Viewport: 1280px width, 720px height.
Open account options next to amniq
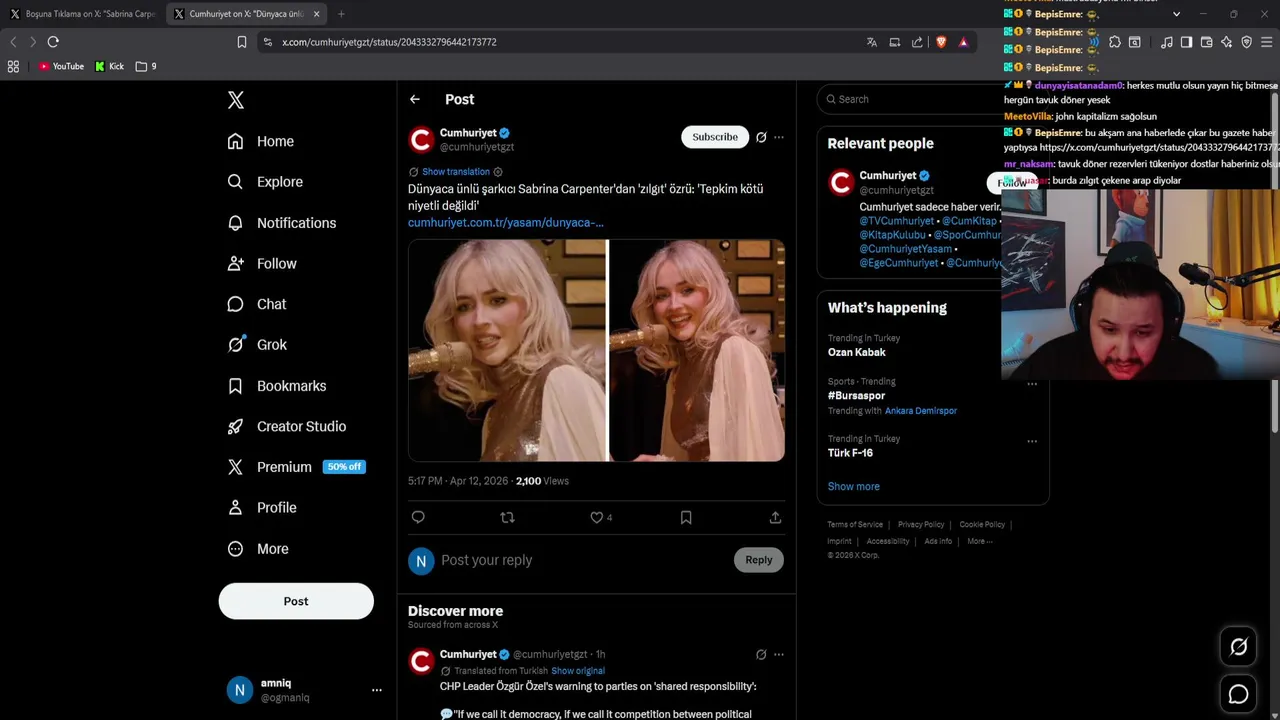click(x=377, y=690)
